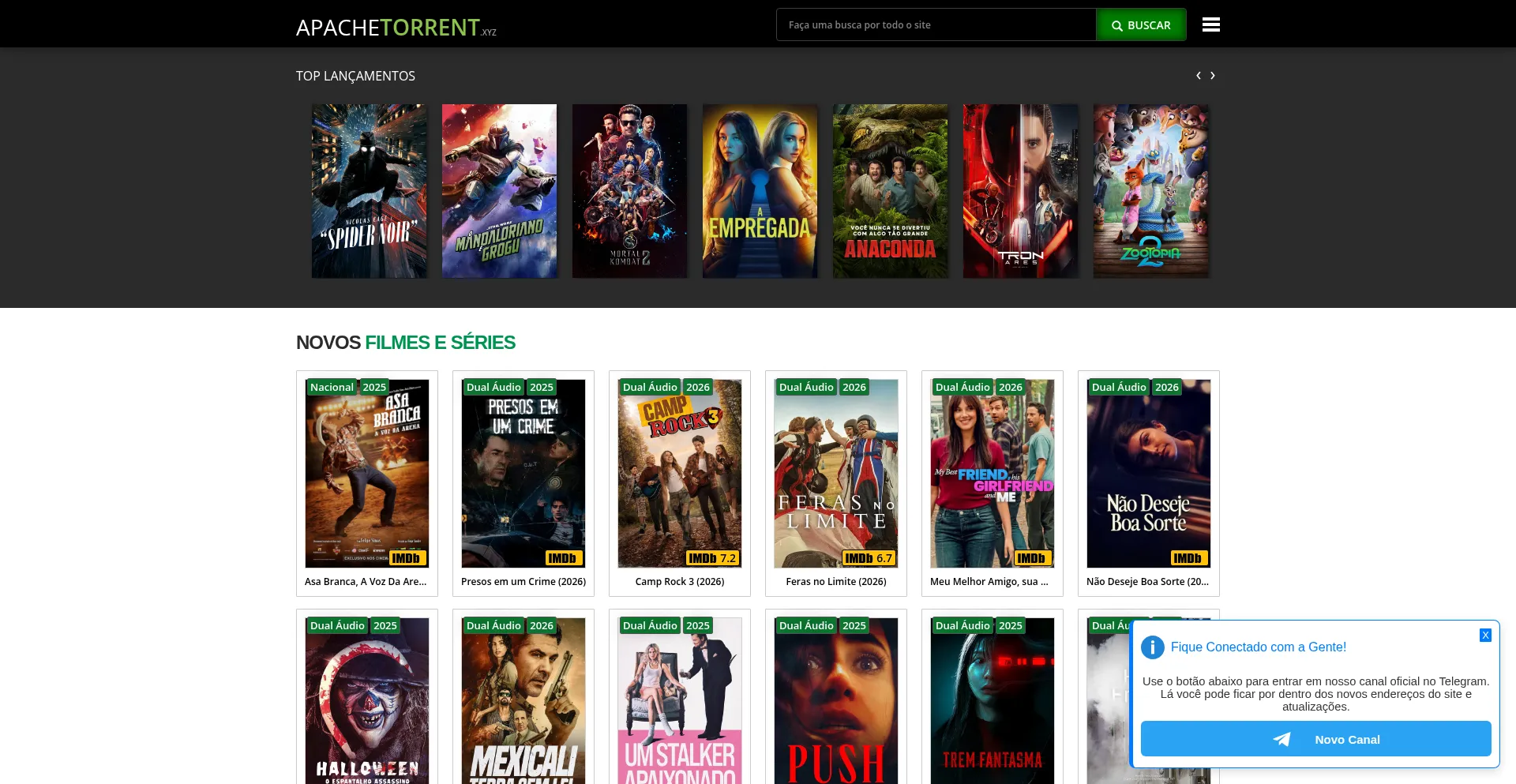Click the 2026 tag on Camp Rock 3
Viewport: 1516px width, 784px height.
698,388
